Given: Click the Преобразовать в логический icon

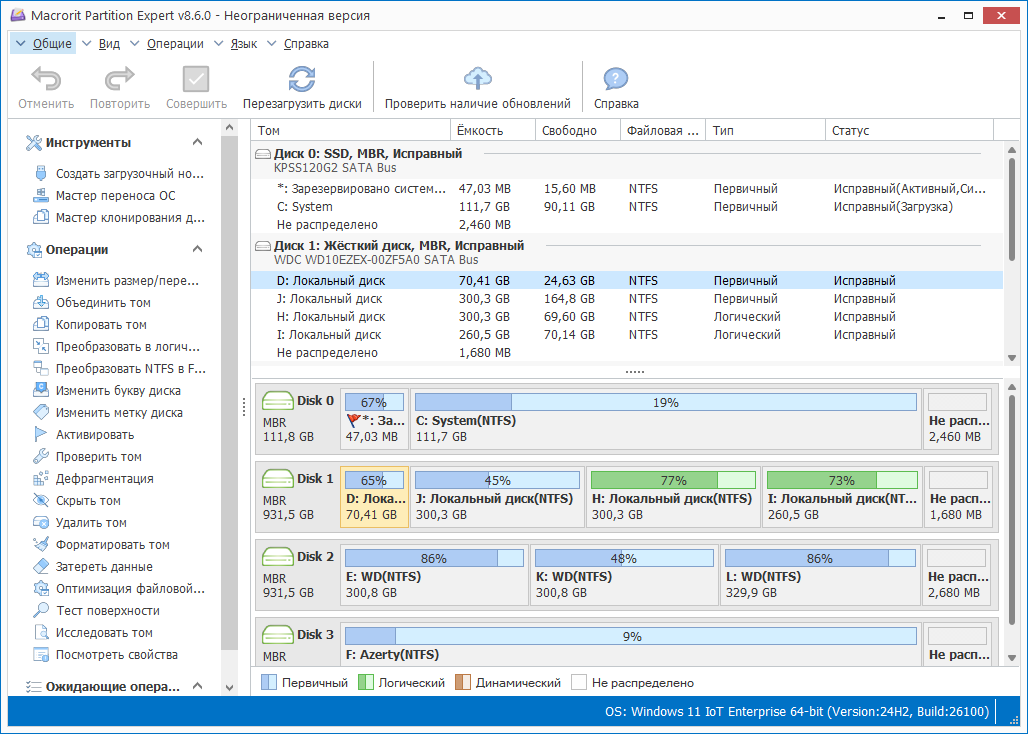Looking at the screenshot, I should [x=41, y=347].
